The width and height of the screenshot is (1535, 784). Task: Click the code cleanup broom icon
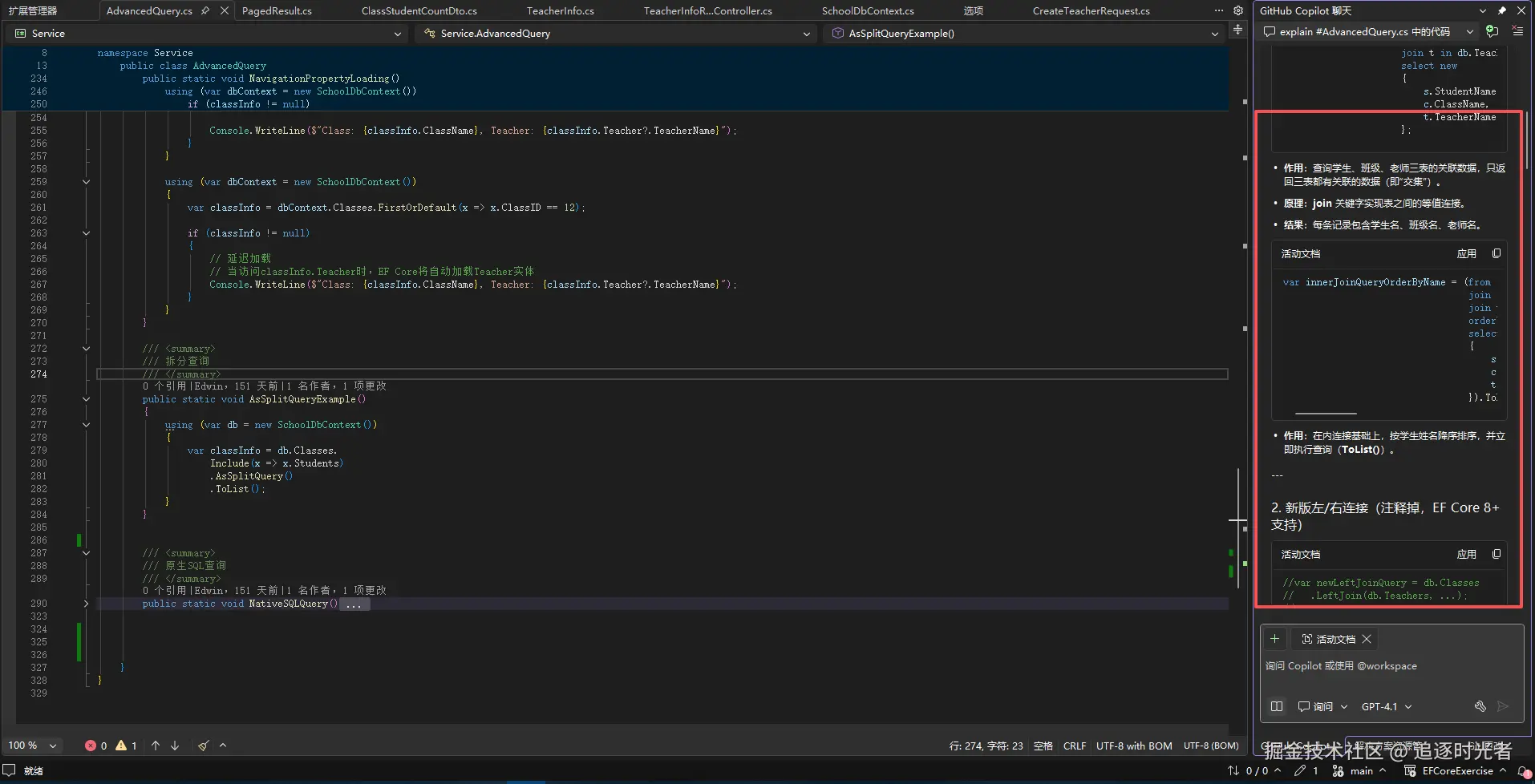[x=204, y=746]
